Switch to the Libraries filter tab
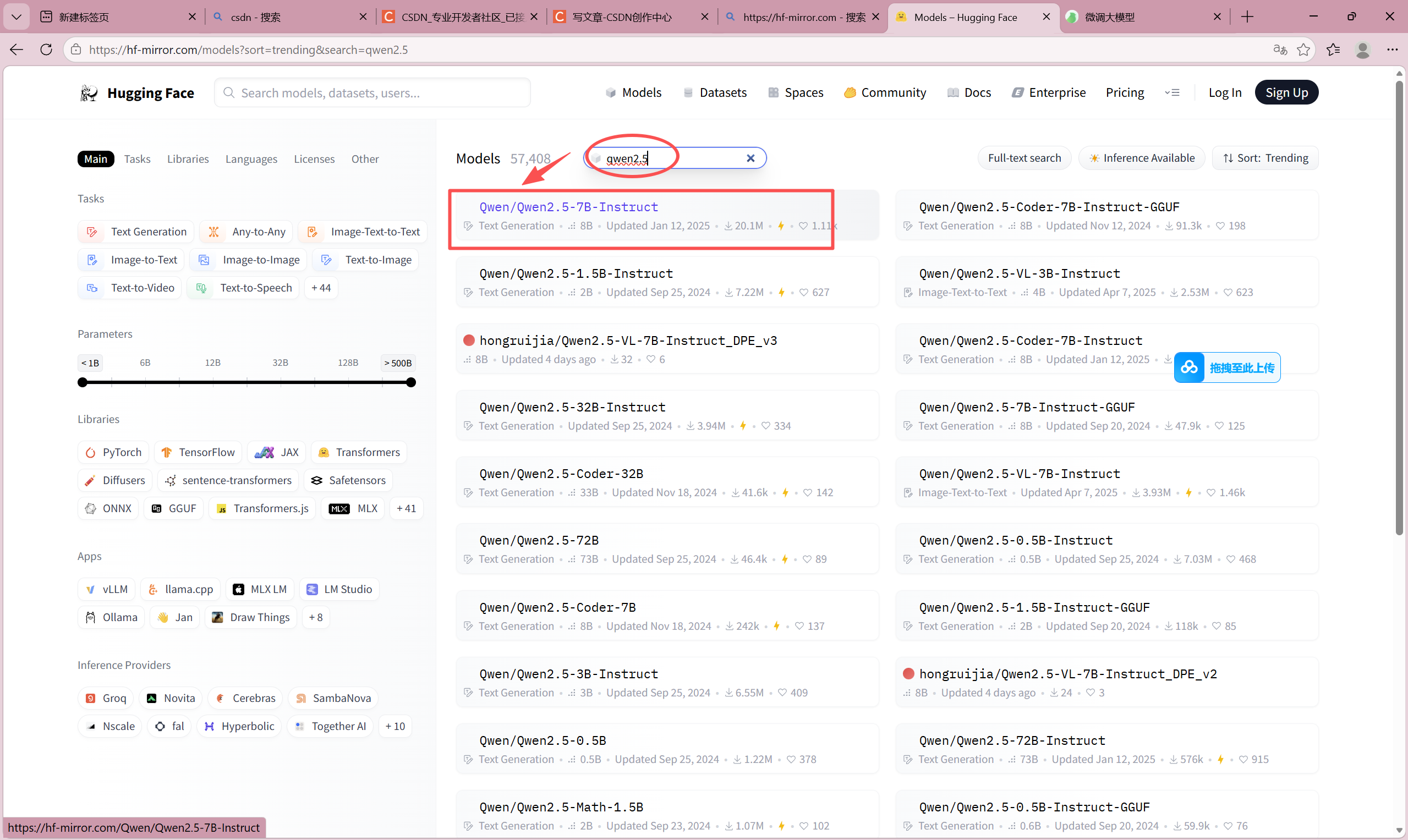The width and height of the screenshot is (1408, 840). coord(188,159)
